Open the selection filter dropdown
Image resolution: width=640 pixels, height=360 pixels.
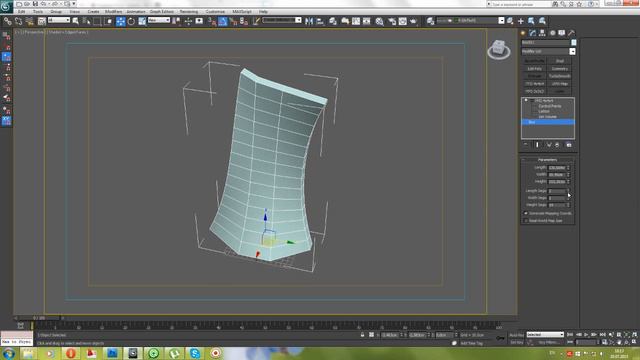tap(59, 20)
